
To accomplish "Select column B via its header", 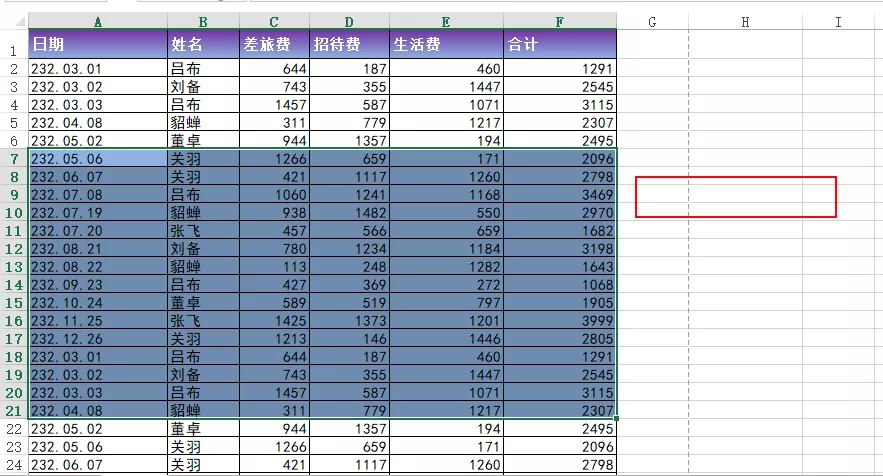I will [x=203, y=22].
